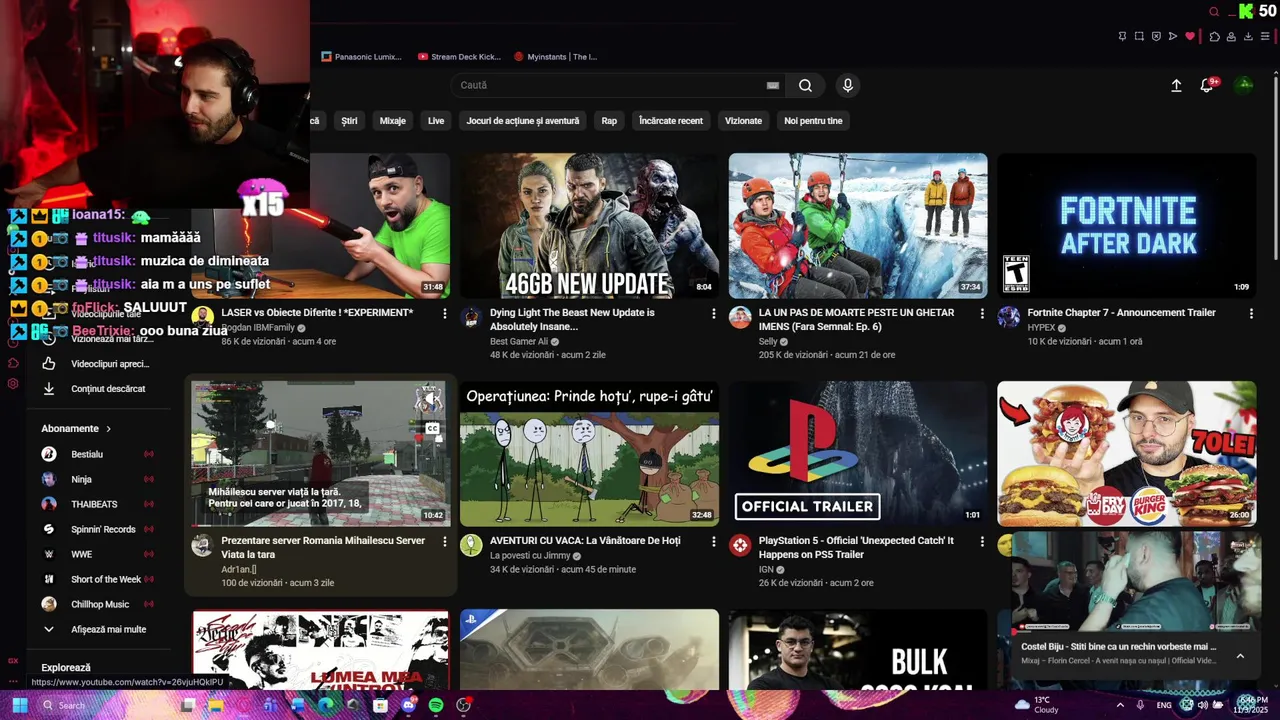Click the browser pinboard pin icon

[x=1122, y=37]
